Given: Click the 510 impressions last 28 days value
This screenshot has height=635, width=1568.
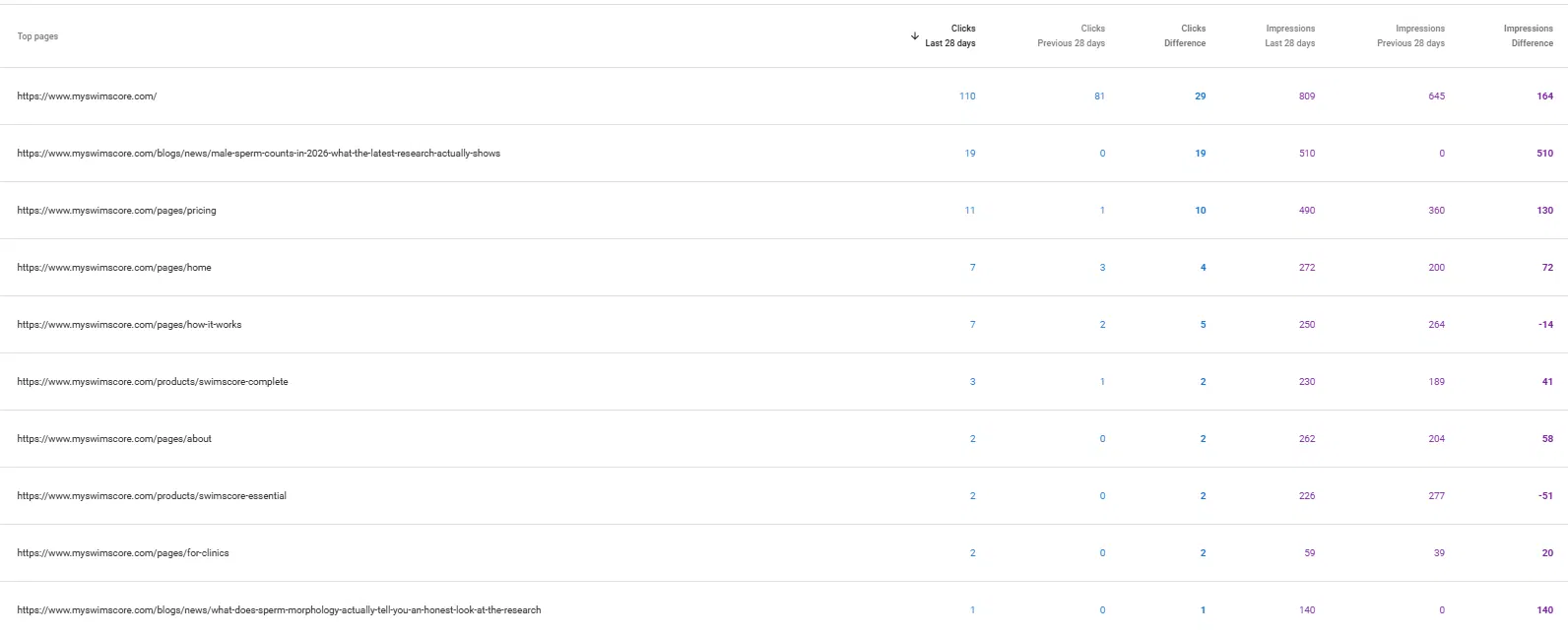Looking at the screenshot, I should click(x=1307, y=154).
